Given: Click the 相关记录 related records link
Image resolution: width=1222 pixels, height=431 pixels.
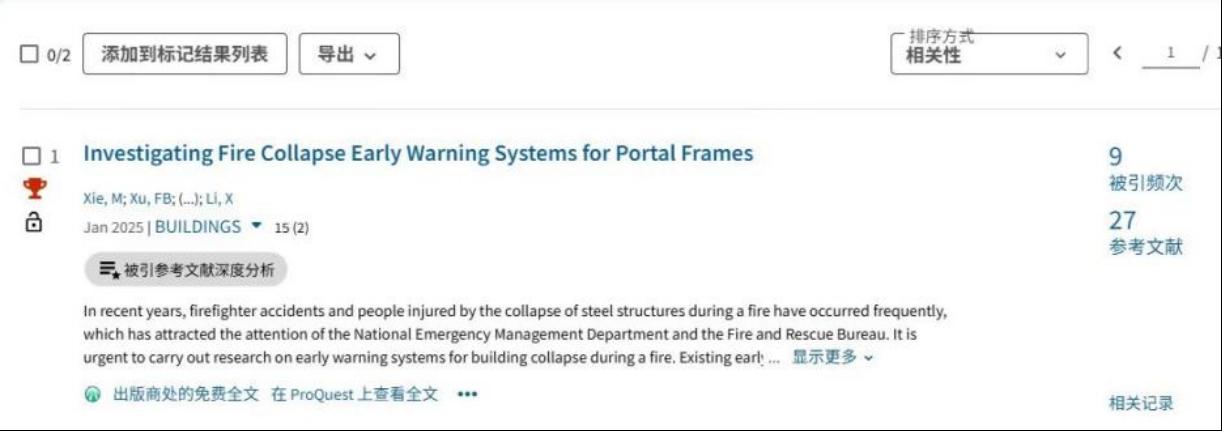Looking at the screenshot, I should pos(1141,403).
